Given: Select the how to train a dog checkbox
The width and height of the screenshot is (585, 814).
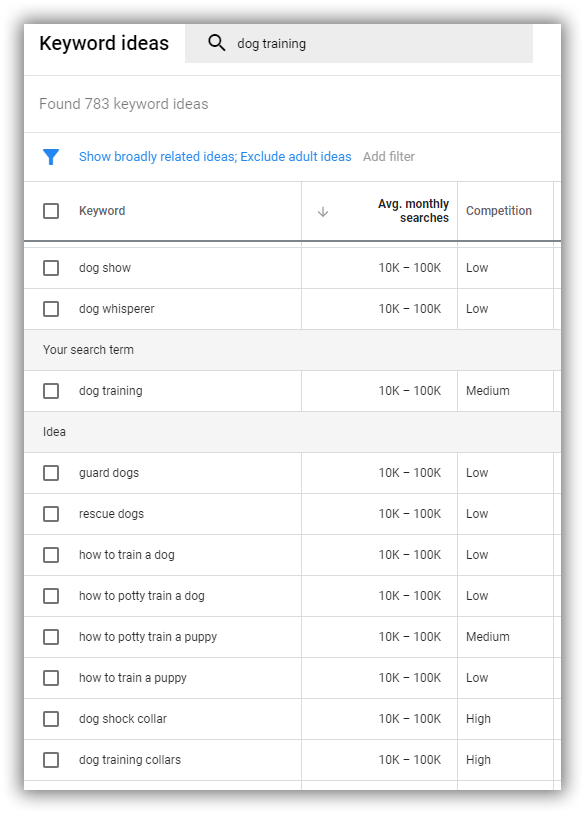Looking at the screenshot, I should (x=51, y=555).
